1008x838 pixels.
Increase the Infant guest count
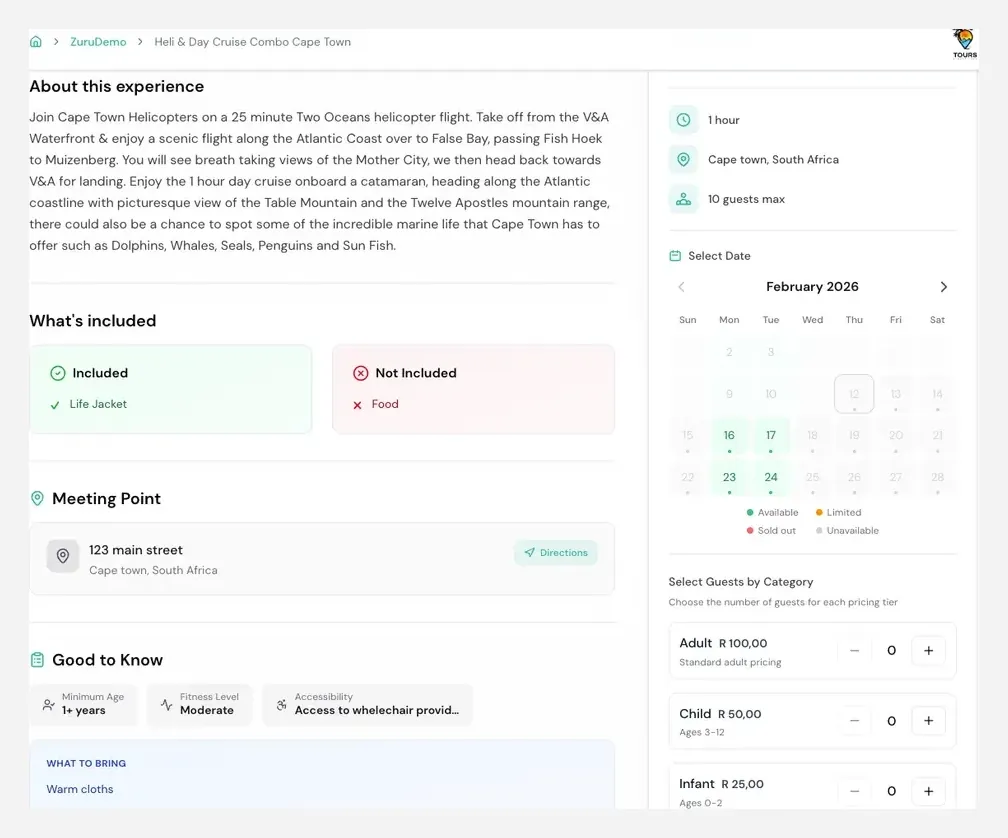click(x=928, y=791)
